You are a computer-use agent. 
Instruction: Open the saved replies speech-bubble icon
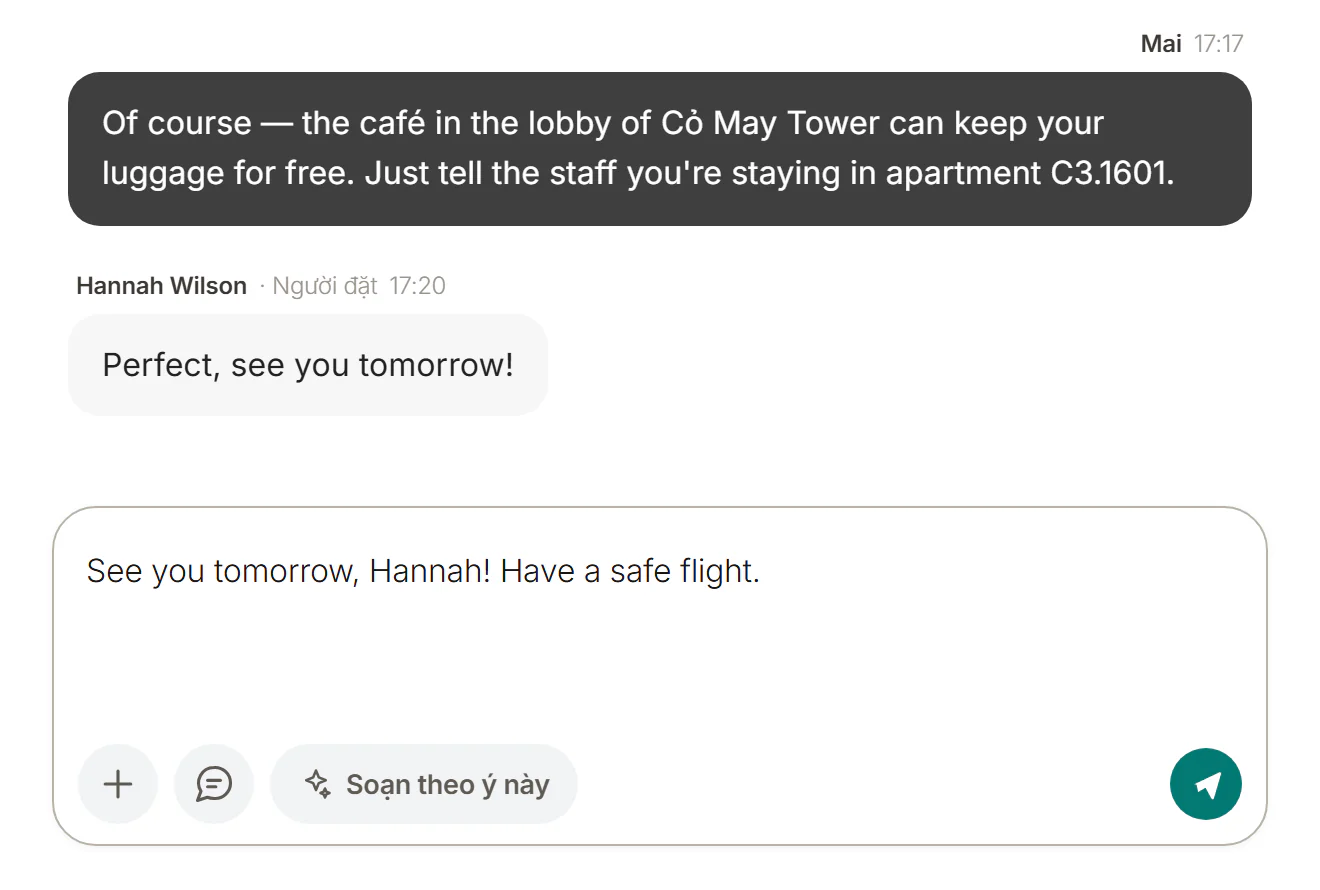tap(214, 784)
